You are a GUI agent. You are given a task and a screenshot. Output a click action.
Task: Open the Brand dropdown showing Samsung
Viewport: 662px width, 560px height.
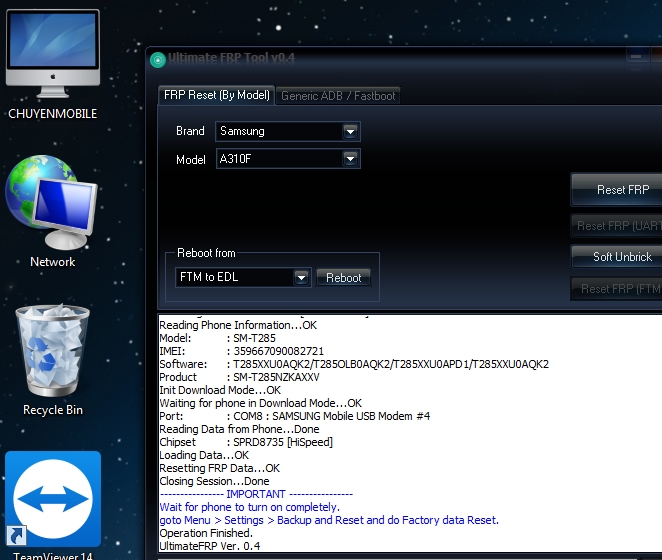[x=288, y=131]
